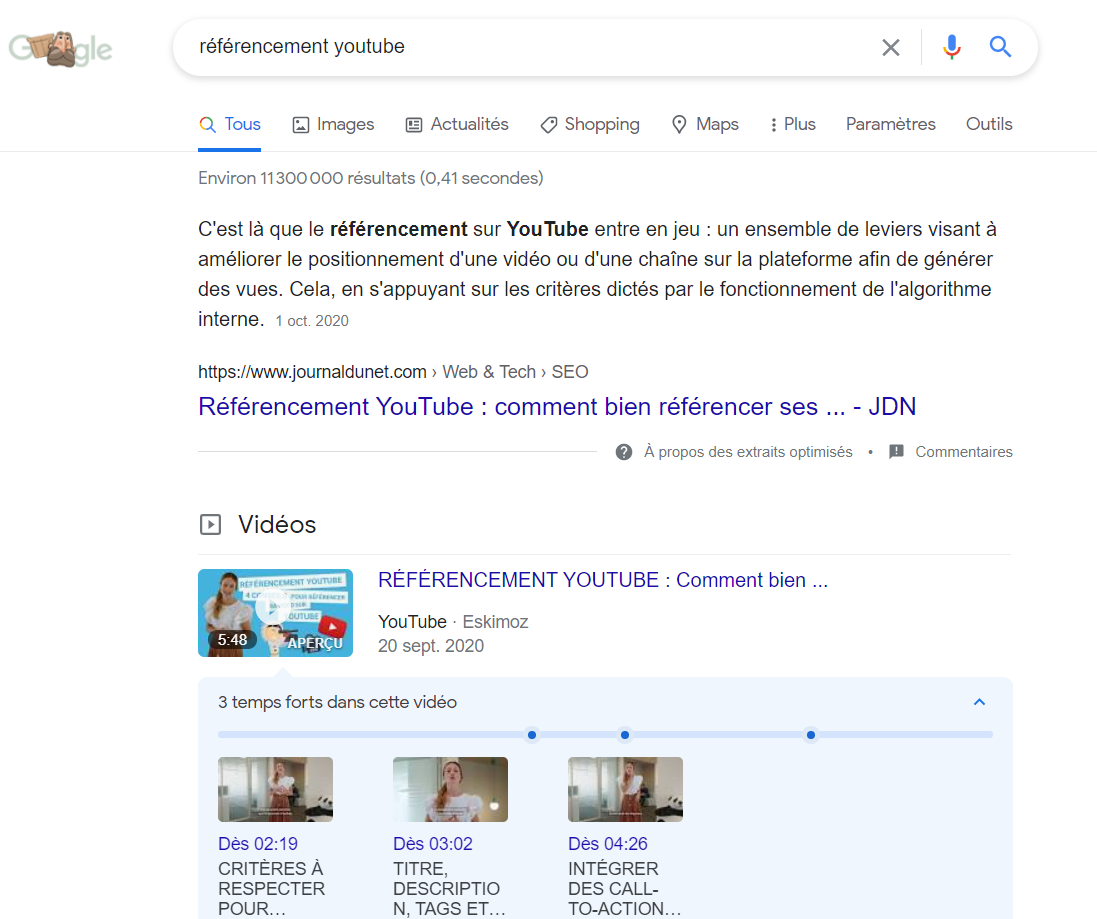This screenshot has height=919, width=1097.
Task: Start voice search with the microphone icon
Action: pos(951,47)
